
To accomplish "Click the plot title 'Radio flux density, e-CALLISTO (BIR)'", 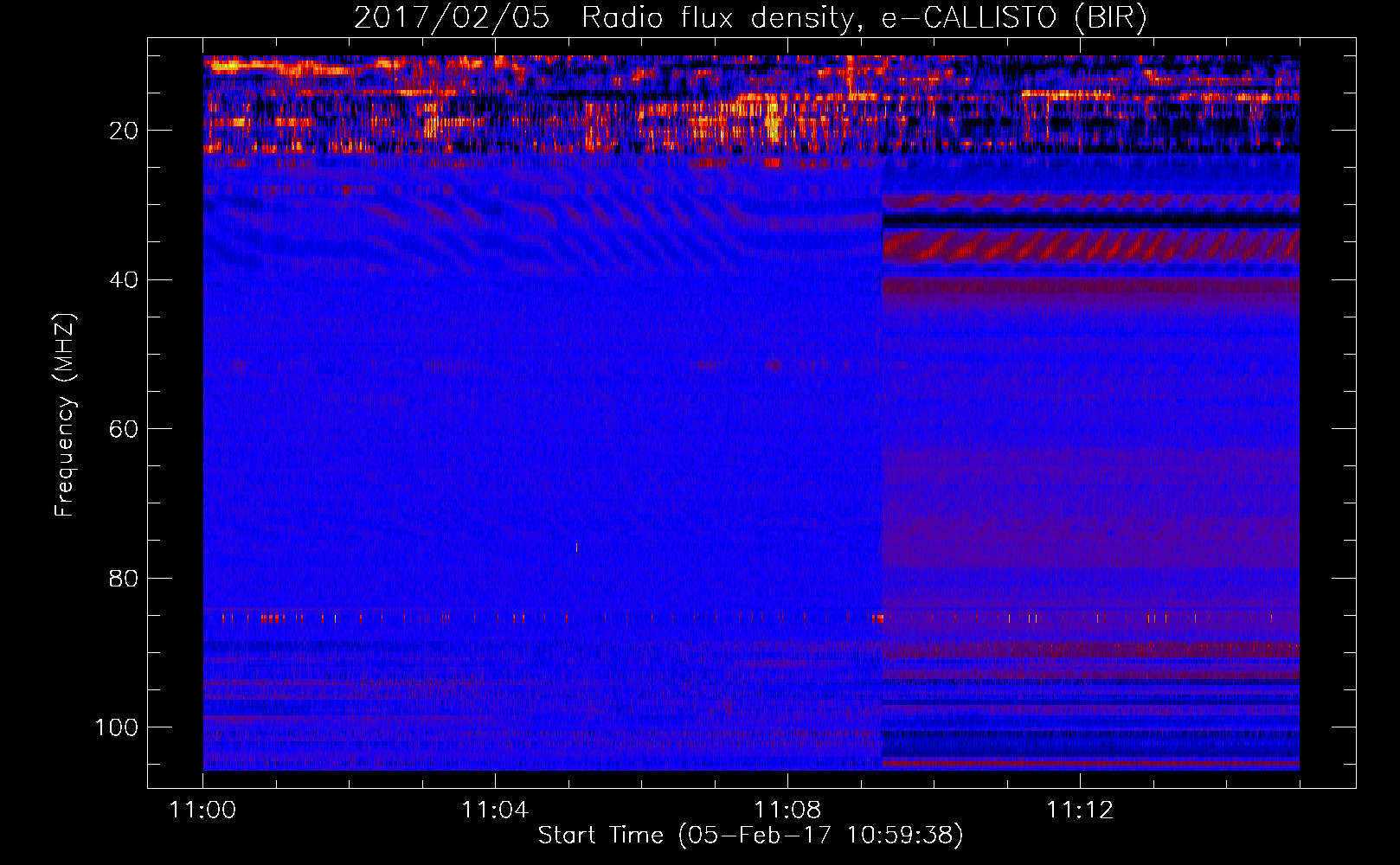I will coord(864,18).
